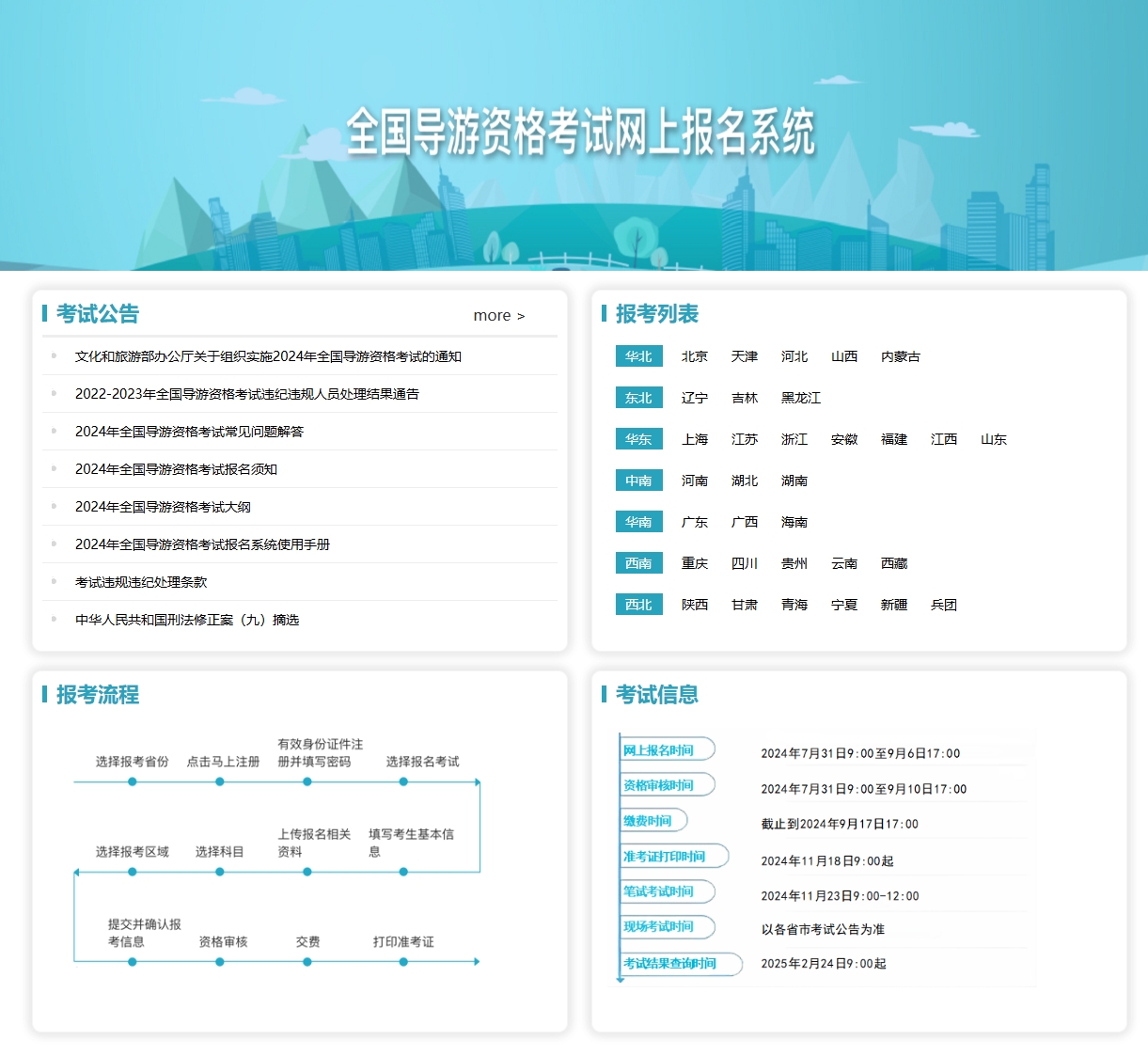Image resolution: width=1148 pixels, height=1056 pixels.
Task: Select the 华北 region tab
Action: click(638, 356)
